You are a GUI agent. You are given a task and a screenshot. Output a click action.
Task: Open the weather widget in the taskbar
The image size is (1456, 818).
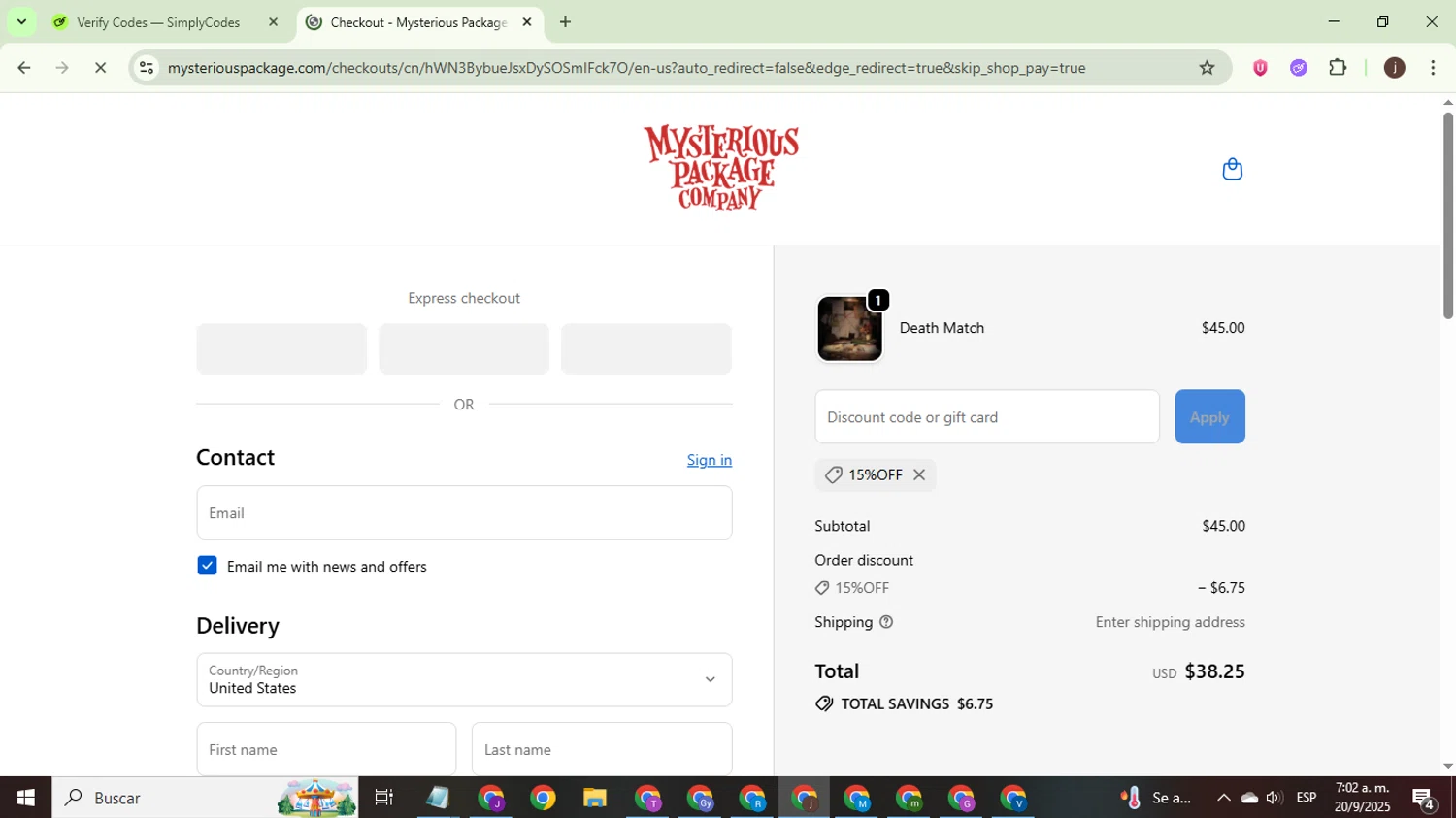click(1157, 798)
